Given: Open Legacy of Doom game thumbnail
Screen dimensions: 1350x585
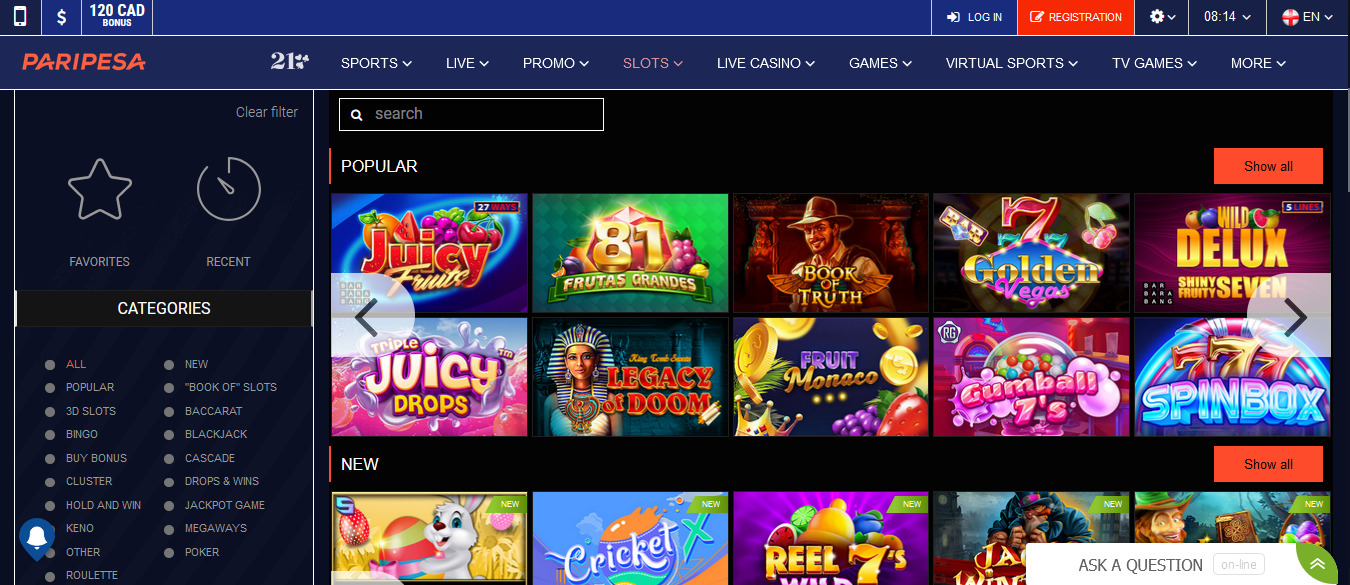Looking at the screenshot, I should [x=630, y=377].
